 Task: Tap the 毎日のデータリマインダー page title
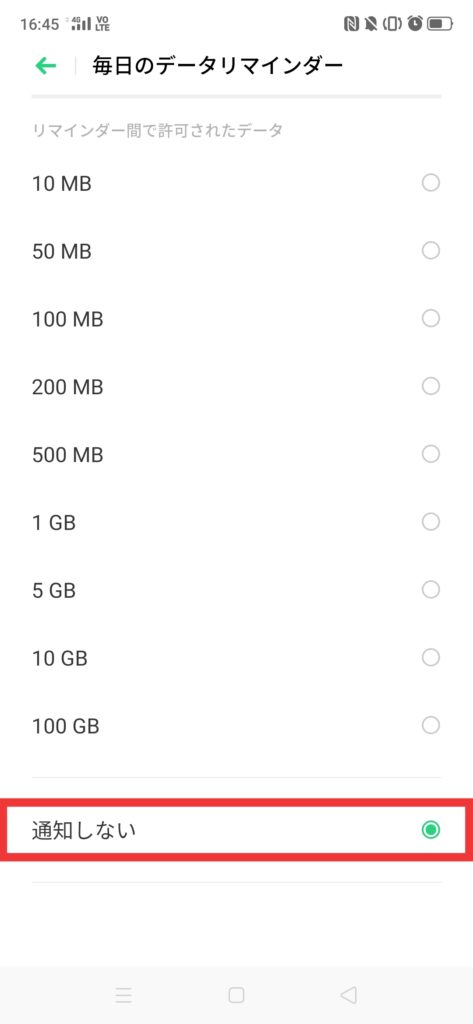coord(218,66)
